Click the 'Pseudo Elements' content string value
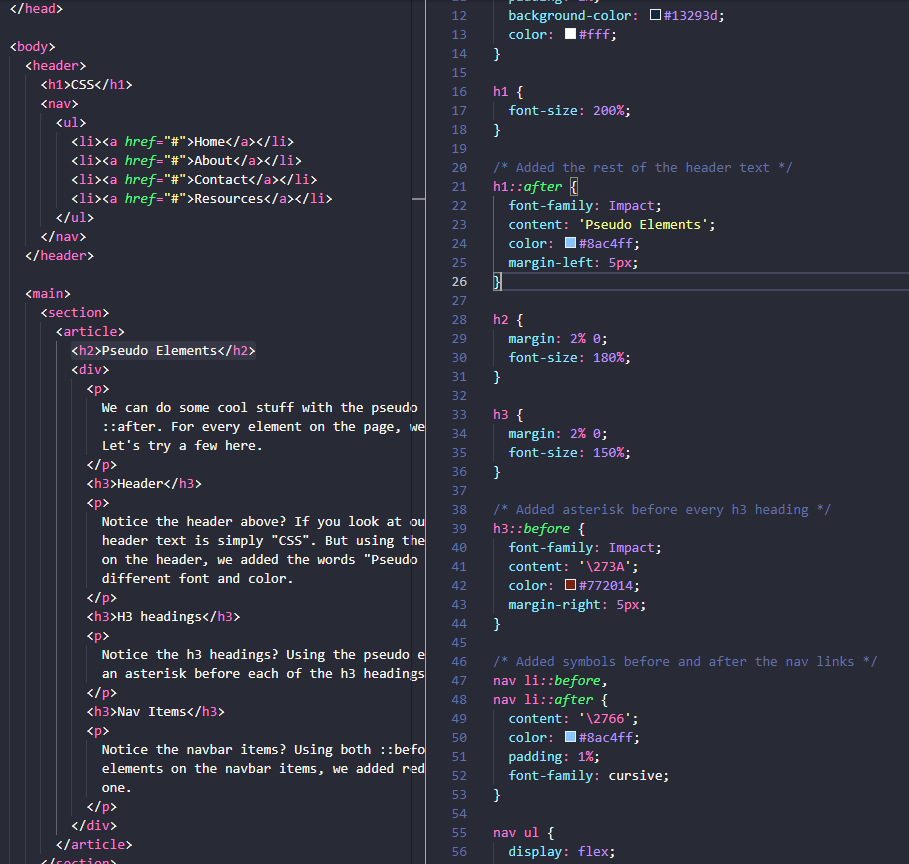909x864 pixels. [x=643, y=224]
